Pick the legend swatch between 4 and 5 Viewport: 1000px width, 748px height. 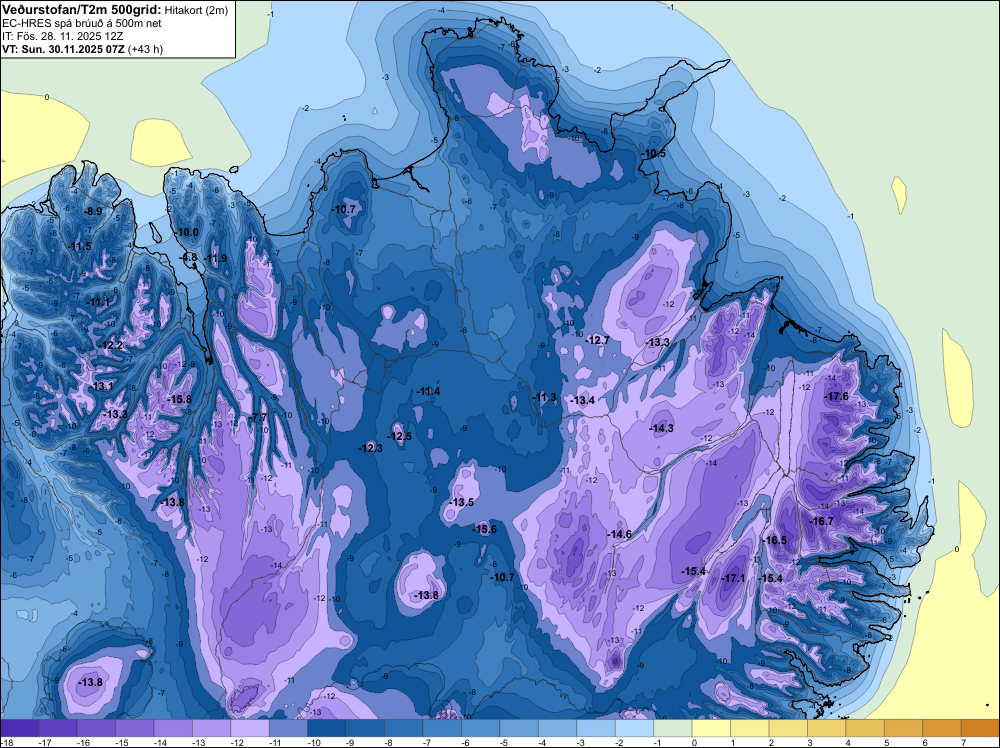click(865, 728)
